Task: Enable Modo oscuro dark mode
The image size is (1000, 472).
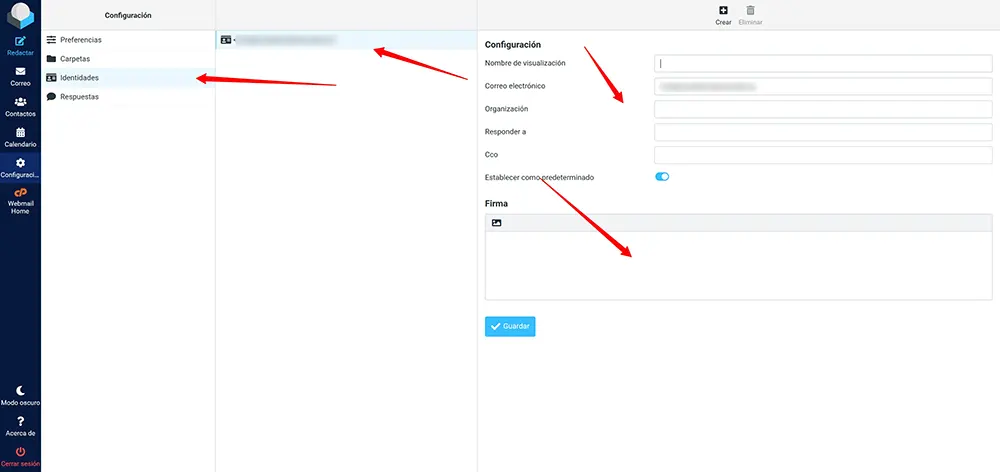Action: 20,391
